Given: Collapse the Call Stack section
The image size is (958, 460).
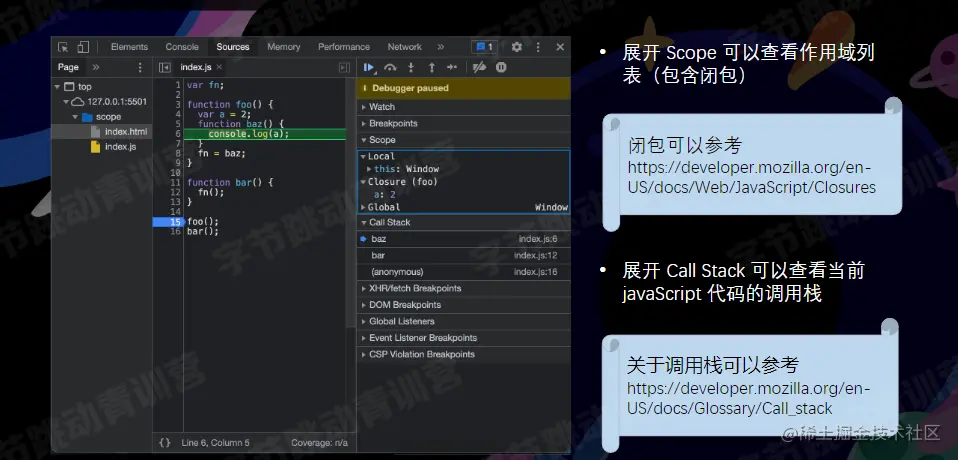Looking at the screenshot, I should [463, 222].
